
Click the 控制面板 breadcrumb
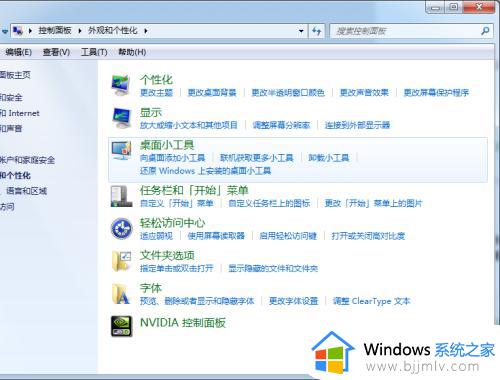[55, 31]
